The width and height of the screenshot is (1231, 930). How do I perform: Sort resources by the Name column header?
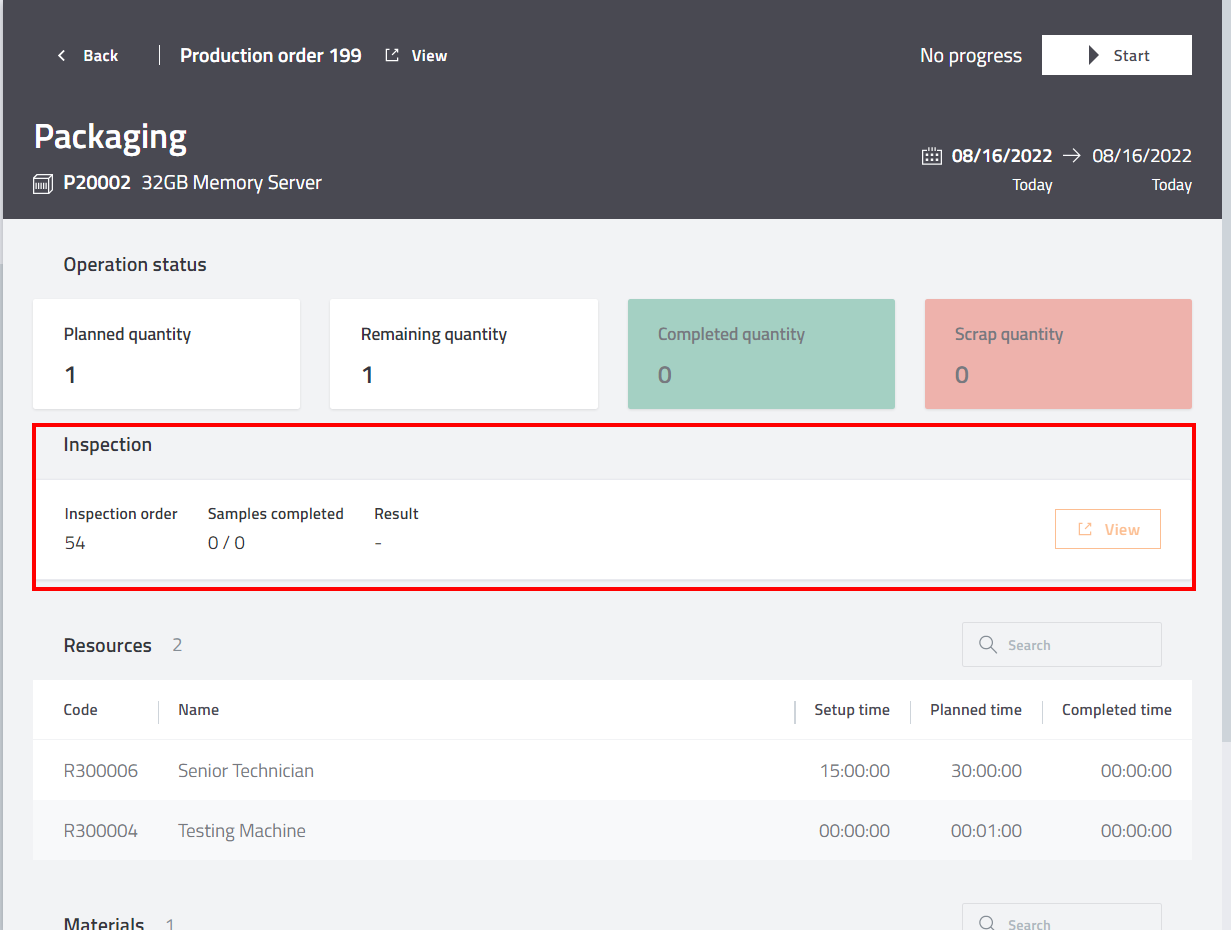(x=198, y=710)
